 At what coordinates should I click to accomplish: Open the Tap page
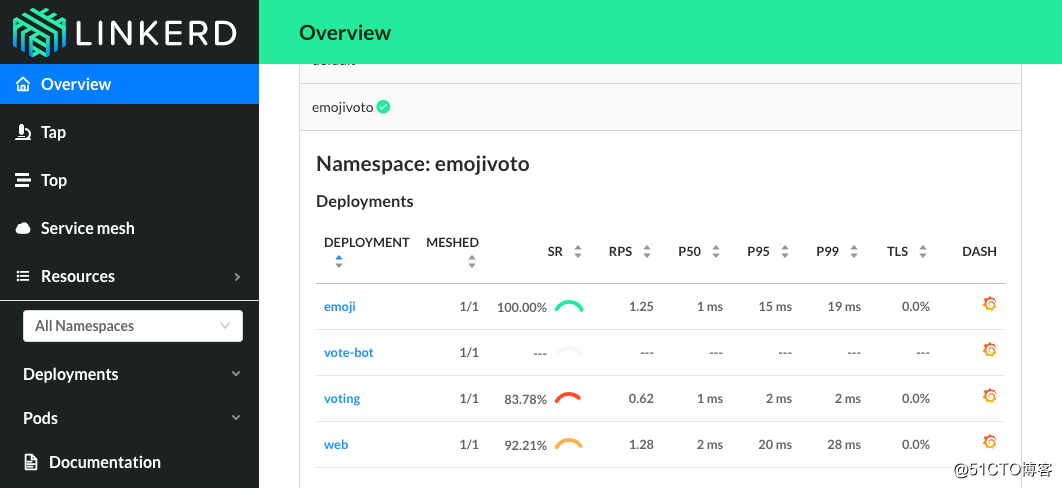tap(129, 132)
